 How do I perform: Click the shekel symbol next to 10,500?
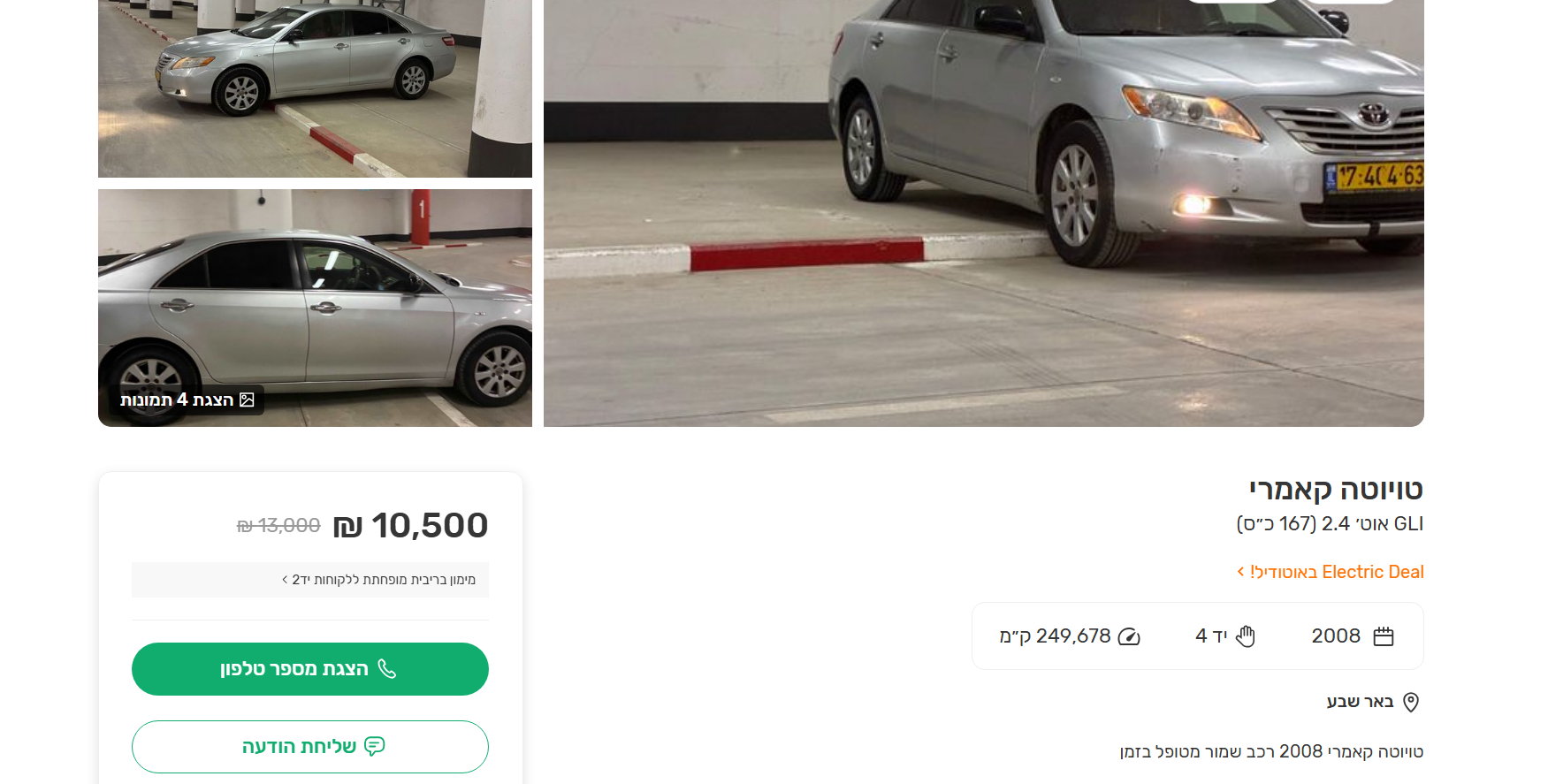347,527
